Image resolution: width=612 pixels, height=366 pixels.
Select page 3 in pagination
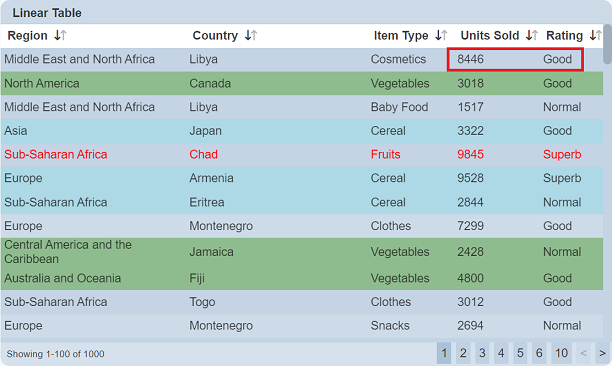(482, 353)
